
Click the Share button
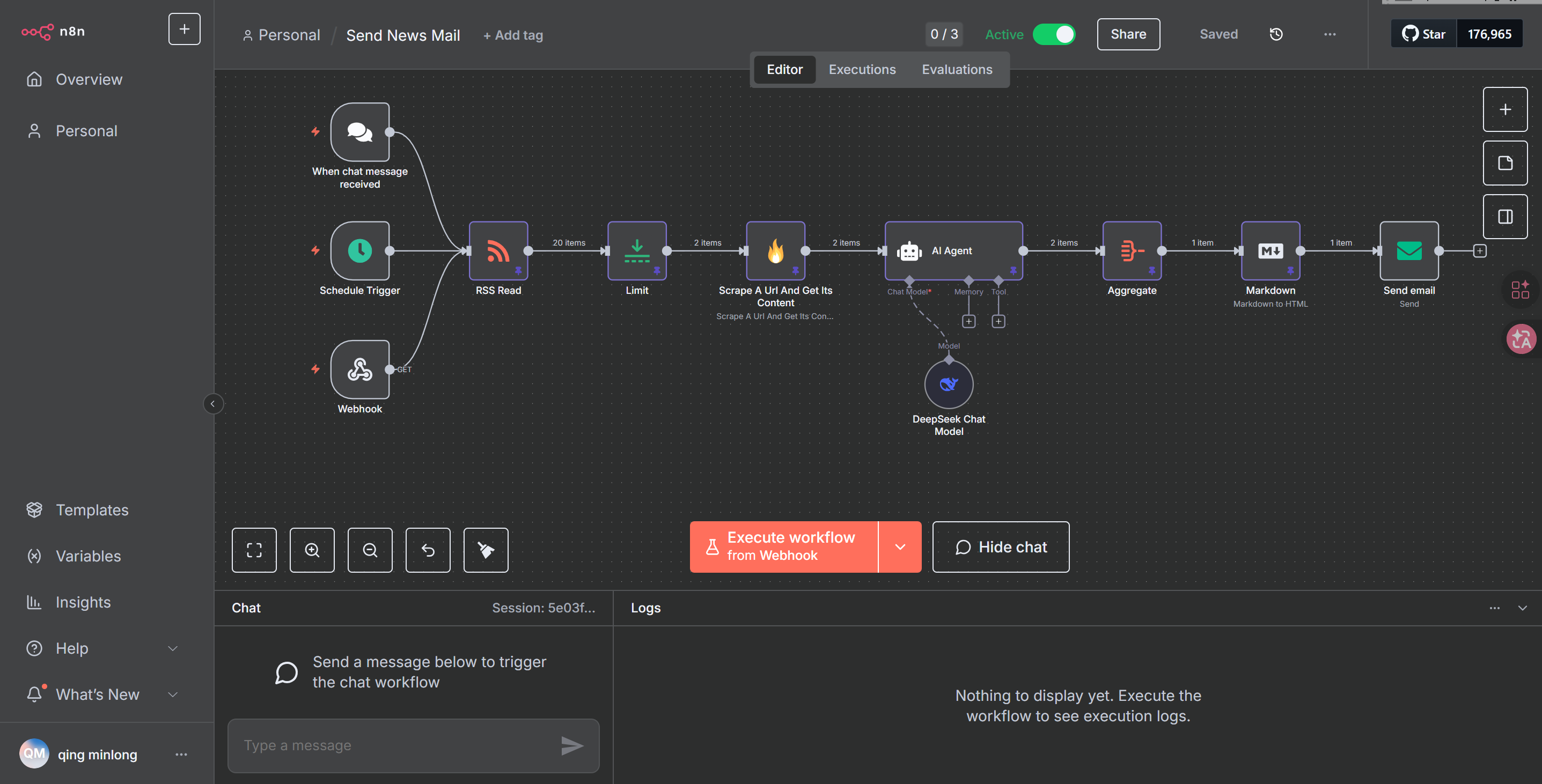pyautogui.click(x=1128, y=35)
